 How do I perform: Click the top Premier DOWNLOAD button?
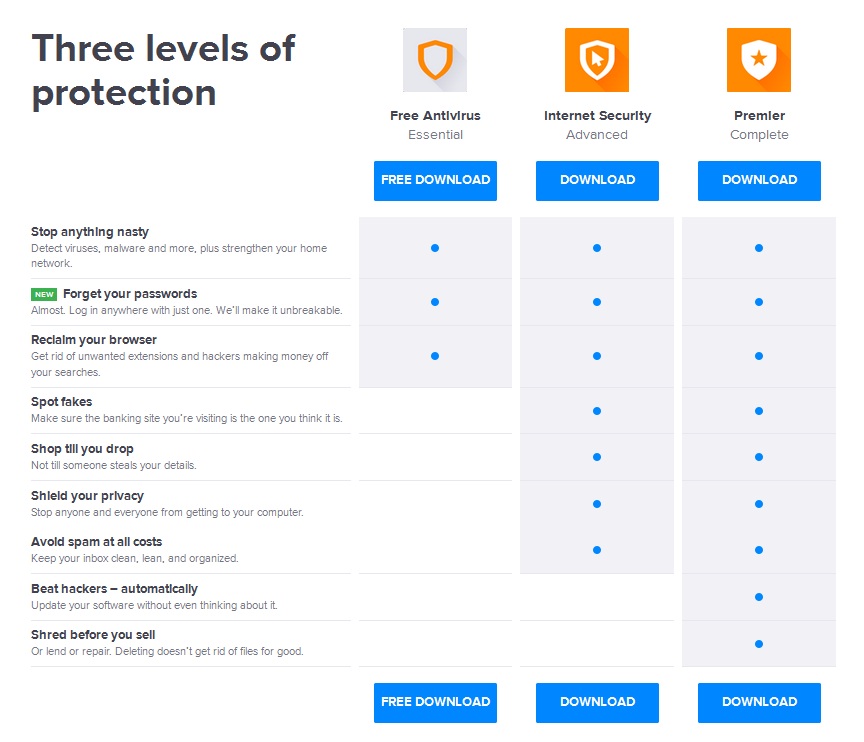(x=759, y=181)
